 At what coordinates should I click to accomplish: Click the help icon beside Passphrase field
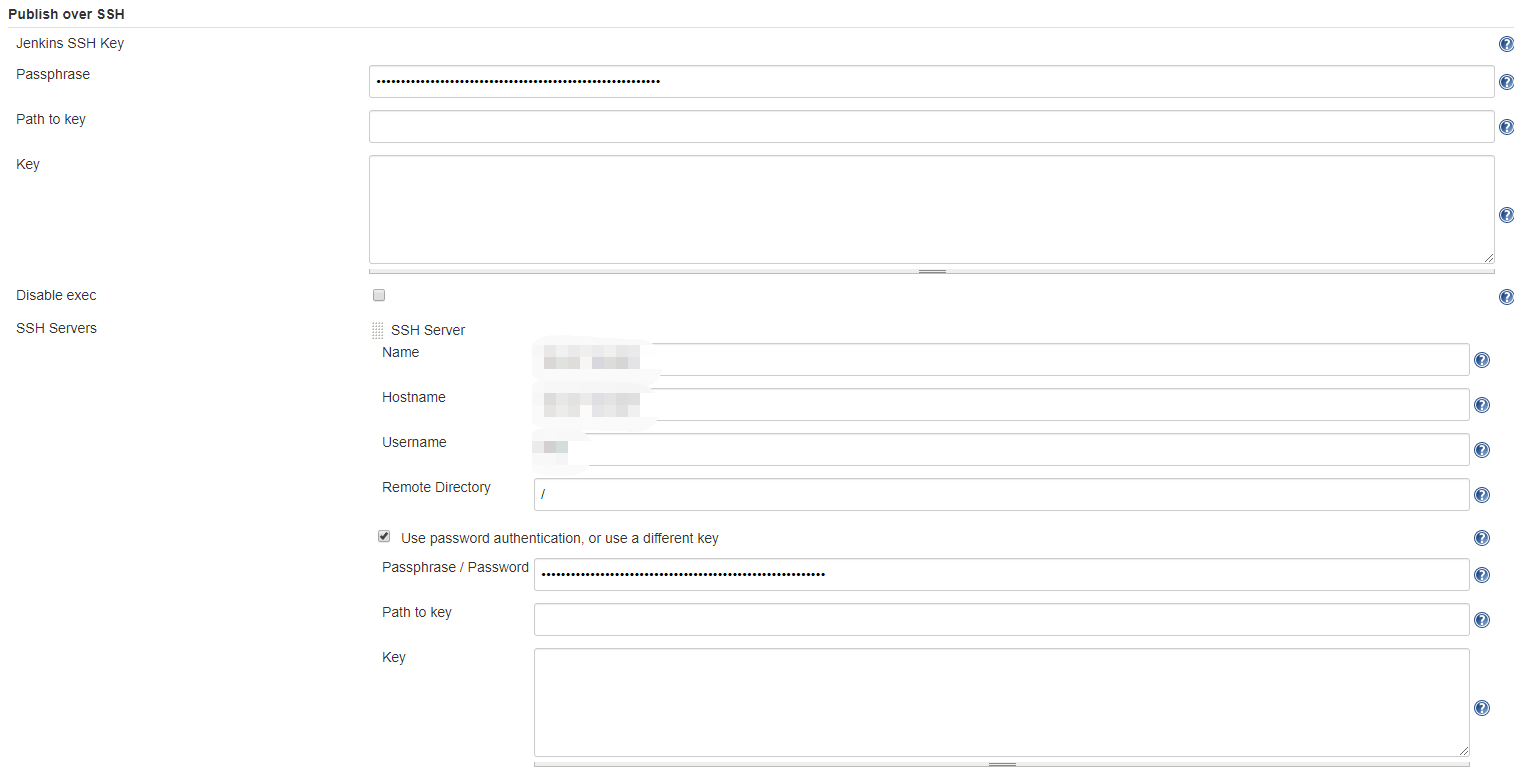coord(1507,81)
